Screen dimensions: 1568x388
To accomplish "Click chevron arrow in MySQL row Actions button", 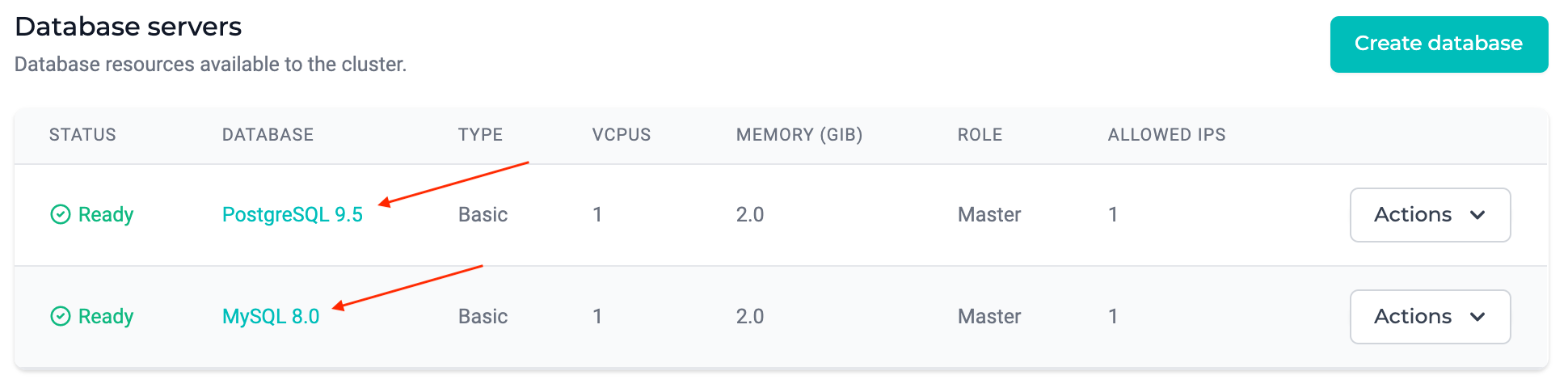I will [1477, 317].
